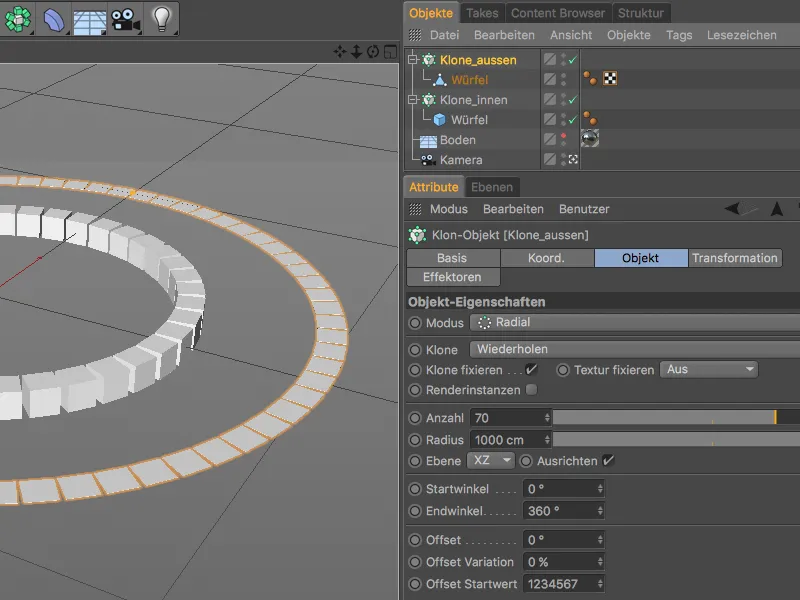Viewport: 800px width, 600px height.
Task: Click the Startwinkel stepper arrows
Action: [x=600, y=489]
